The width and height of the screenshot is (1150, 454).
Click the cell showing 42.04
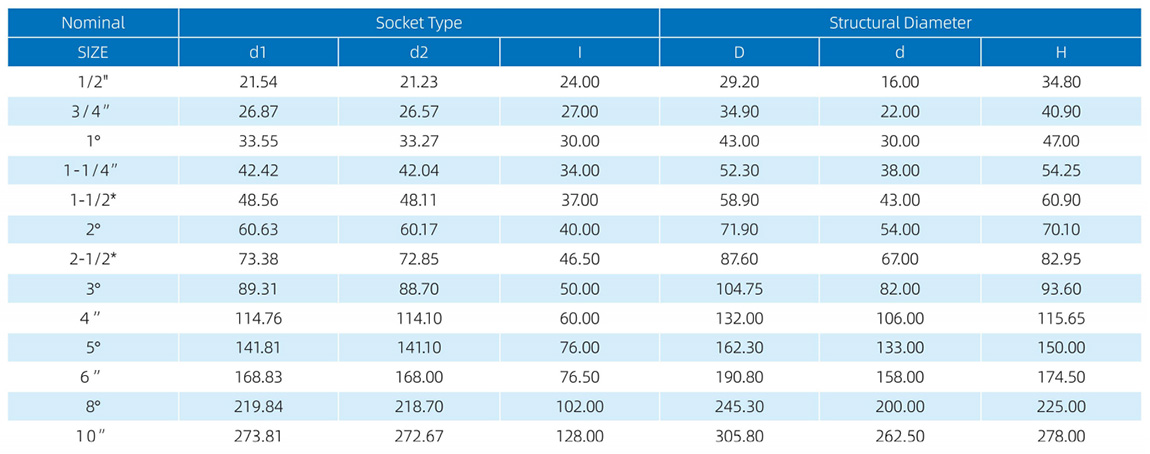click(418, 170)
